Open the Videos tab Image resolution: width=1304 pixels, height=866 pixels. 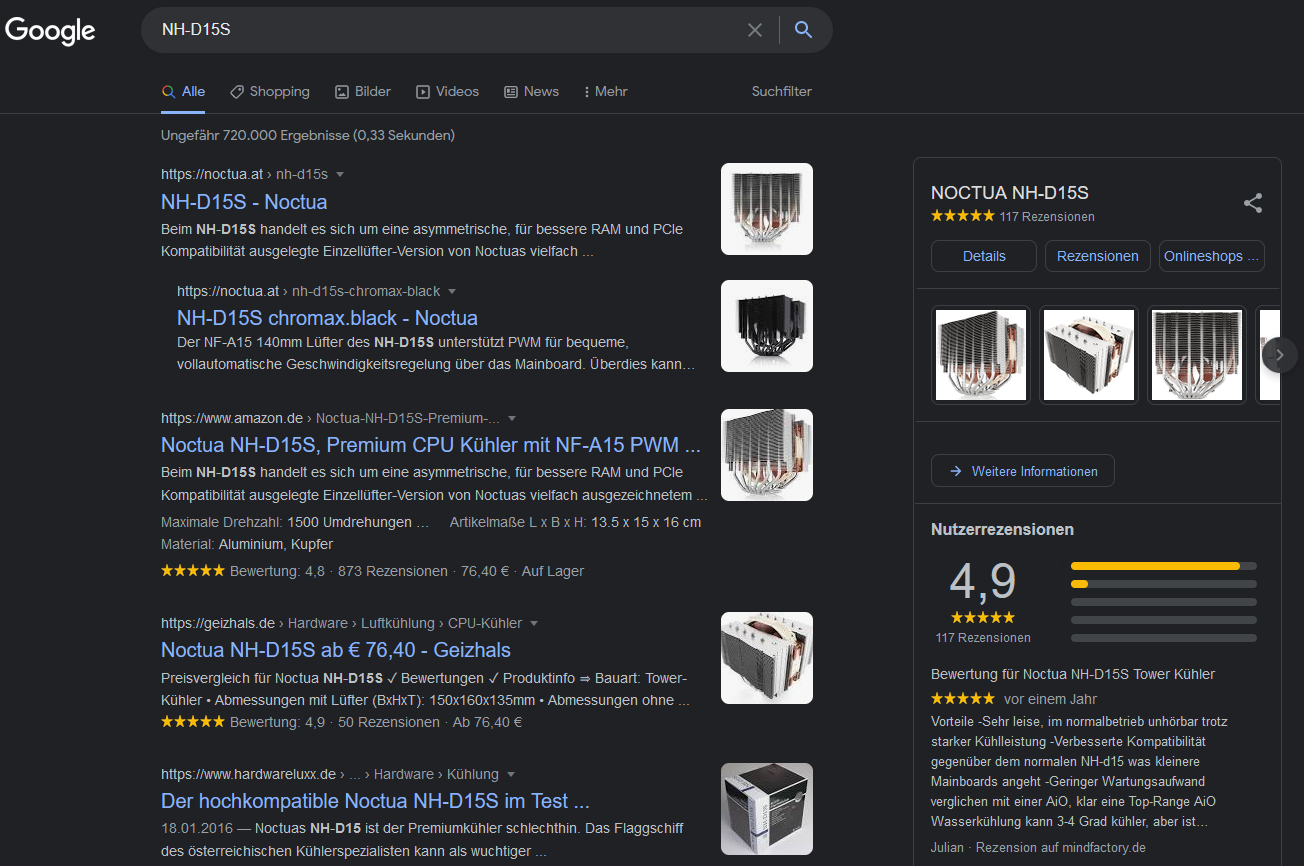point(447,91)
